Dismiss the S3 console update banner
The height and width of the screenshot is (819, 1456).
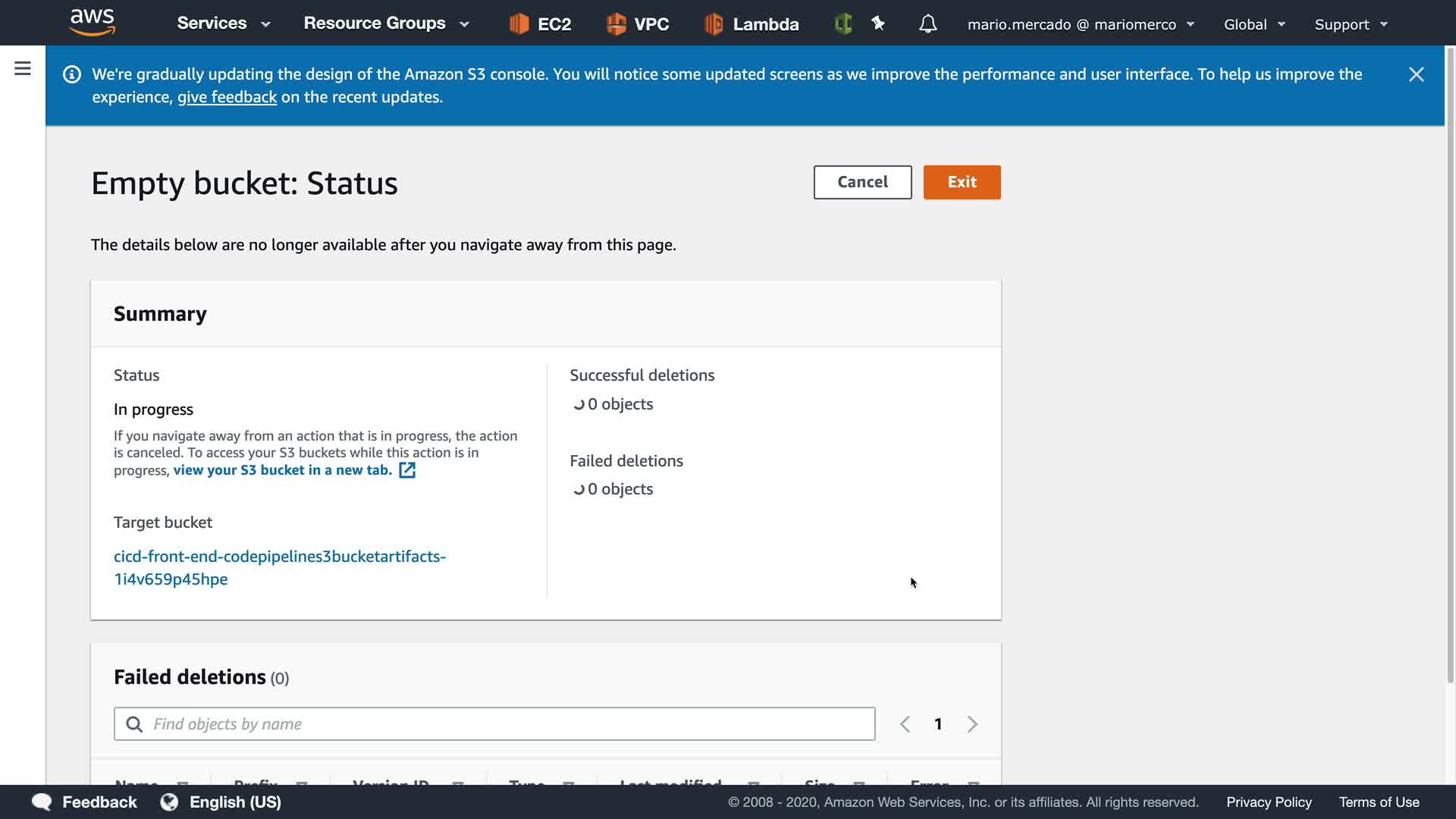1416,74
